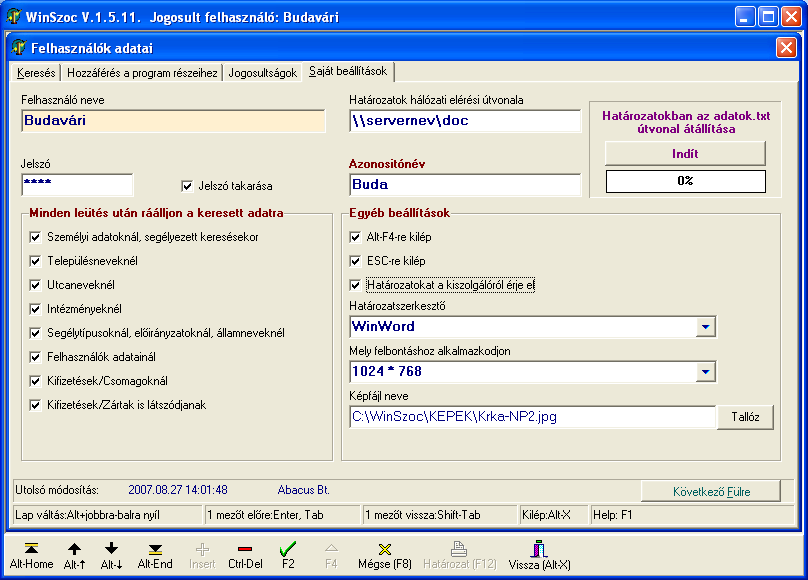Toggle the ESC-re kilép checkbox
The image size is (808, 580).
[x=355, y=261]
